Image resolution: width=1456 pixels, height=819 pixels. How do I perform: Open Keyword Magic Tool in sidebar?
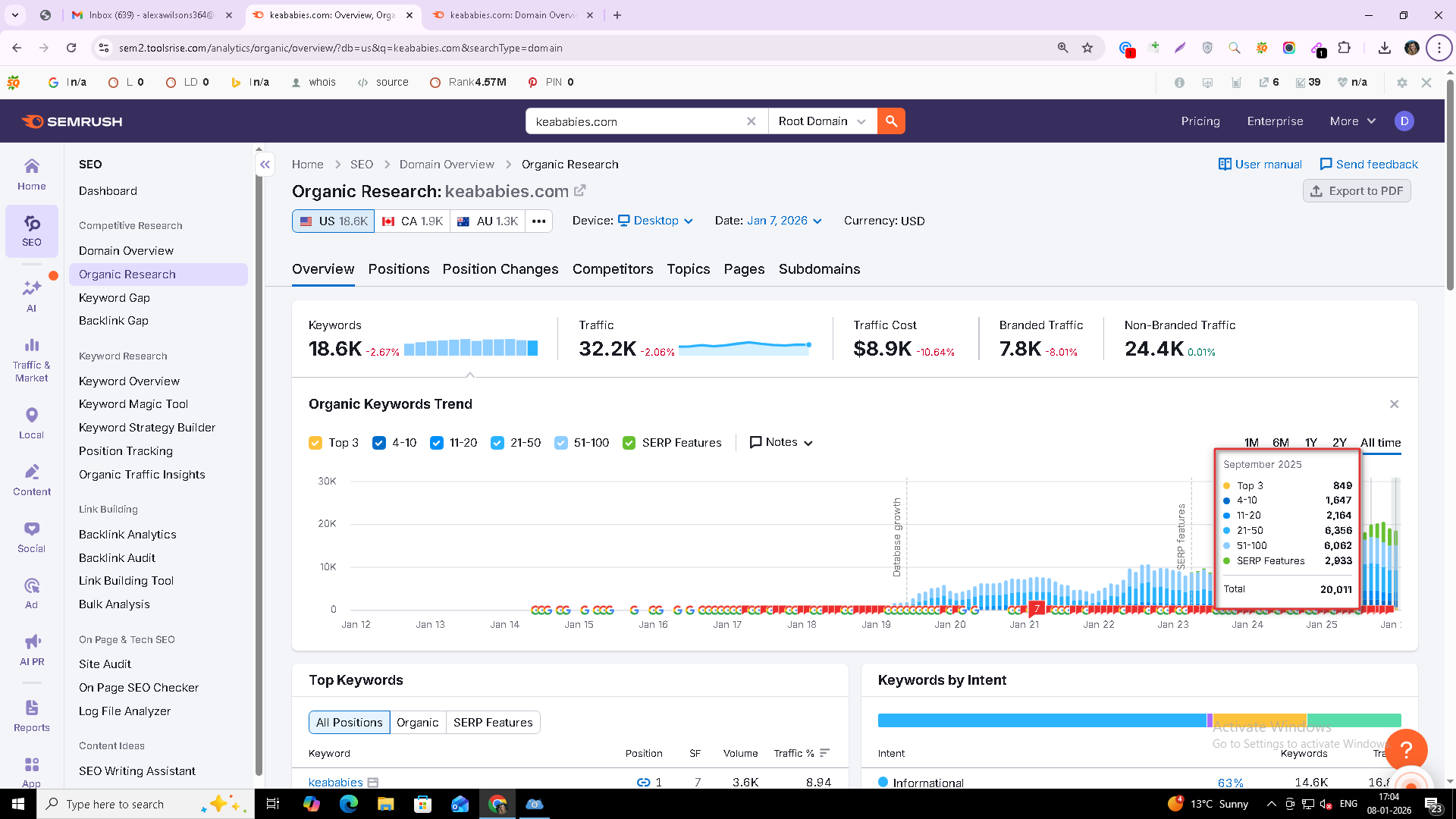(133, 404)
